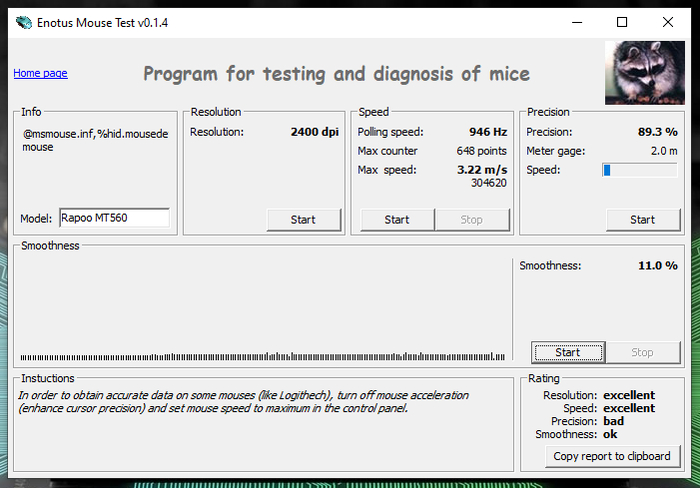Viewport: 700px width, 488px height.
Task: Click the 946 Hz polling speed value
Action: [486, 132]
